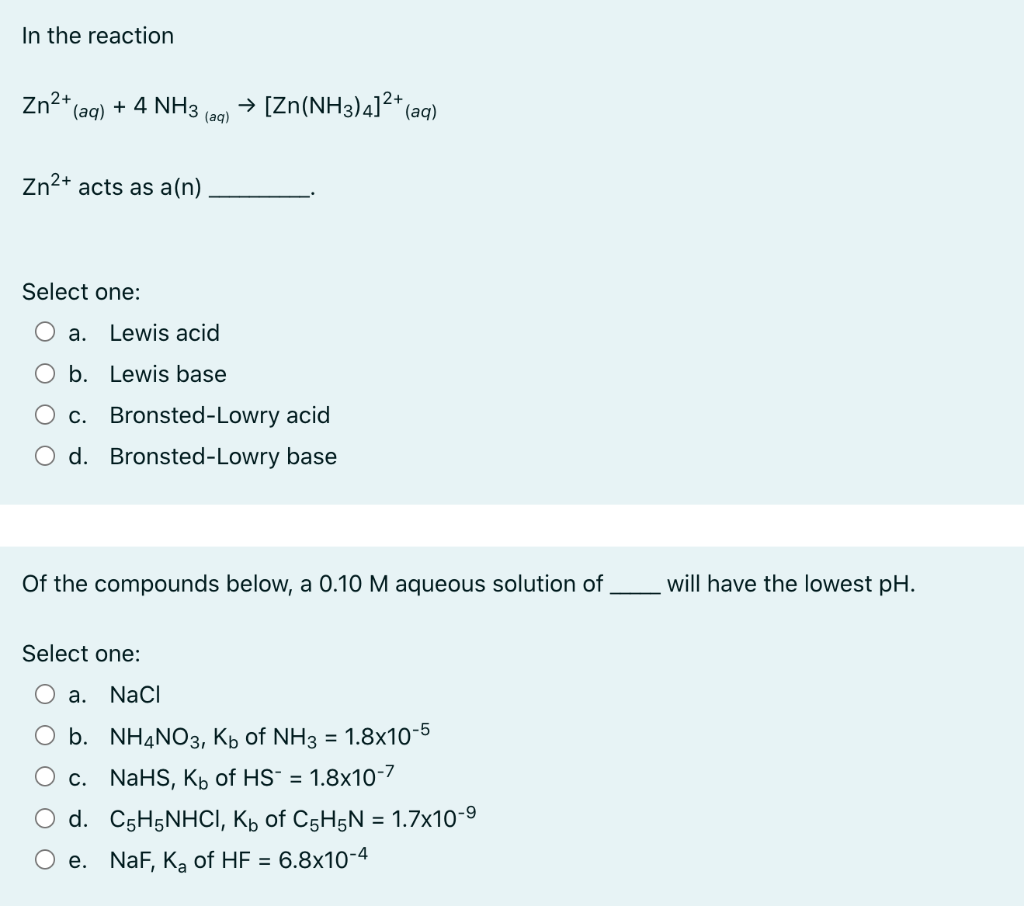Choose the 'Bronsted-Lowry acid' option
The image size is (1024, 906).
[45, 415]
